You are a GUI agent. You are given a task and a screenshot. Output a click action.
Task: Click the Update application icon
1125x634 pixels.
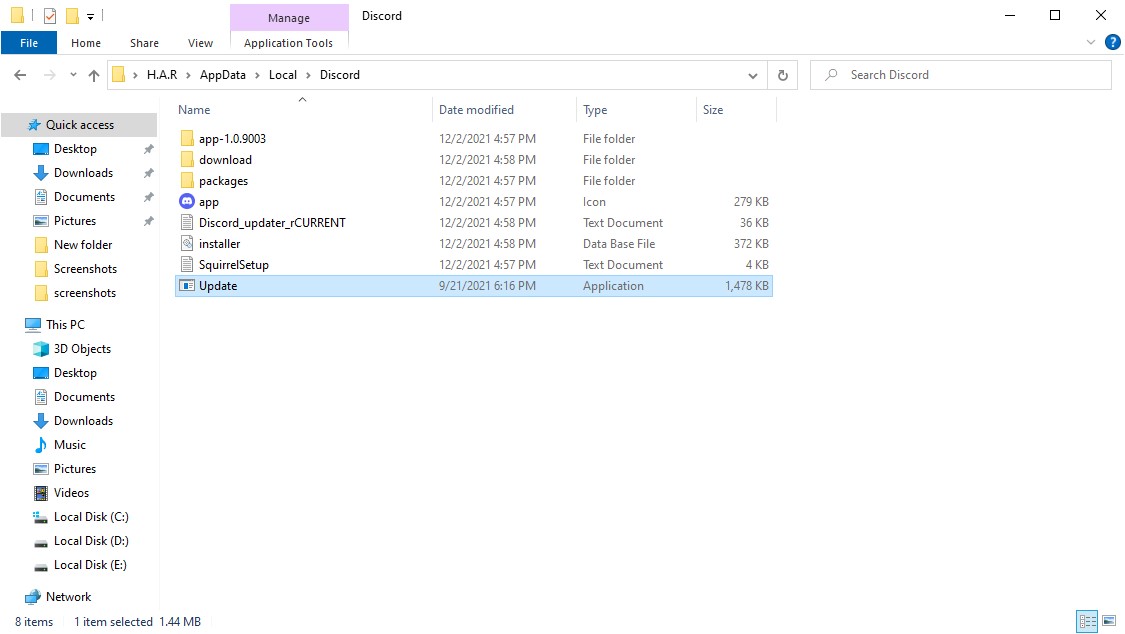point(187,285)
